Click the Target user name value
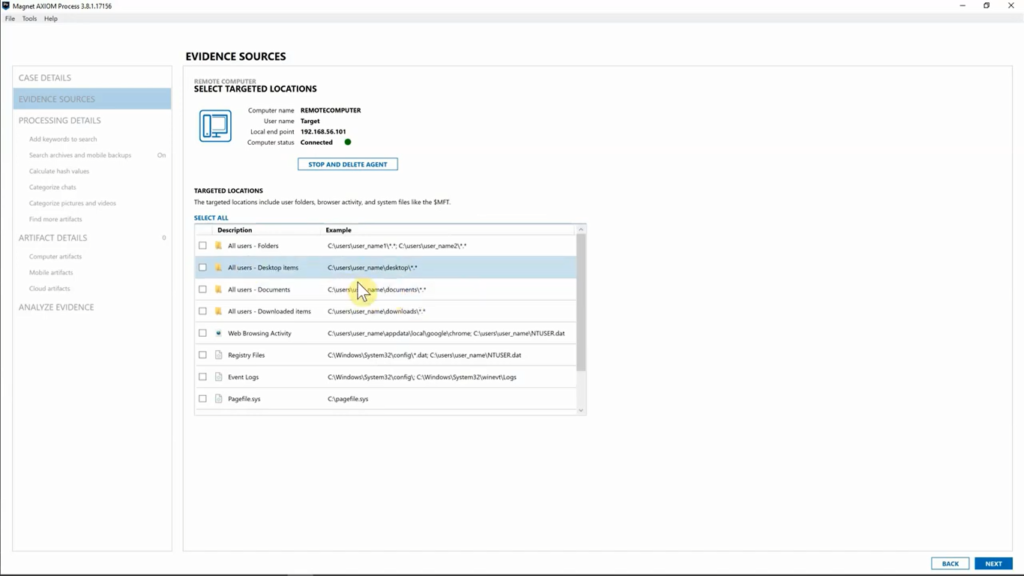 tap(310, 121)
